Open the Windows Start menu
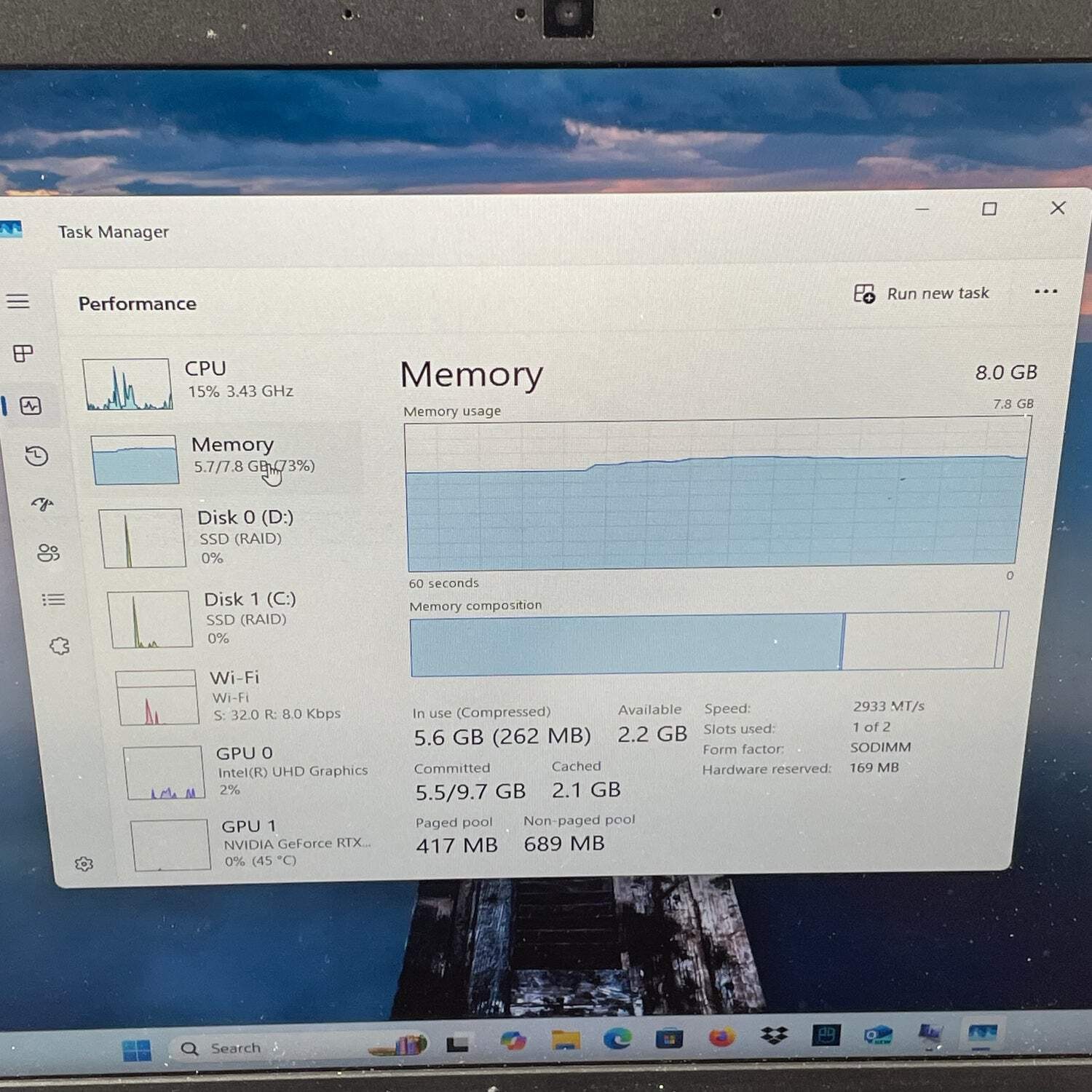The image size is (1092, 1092). point(137,1051)
